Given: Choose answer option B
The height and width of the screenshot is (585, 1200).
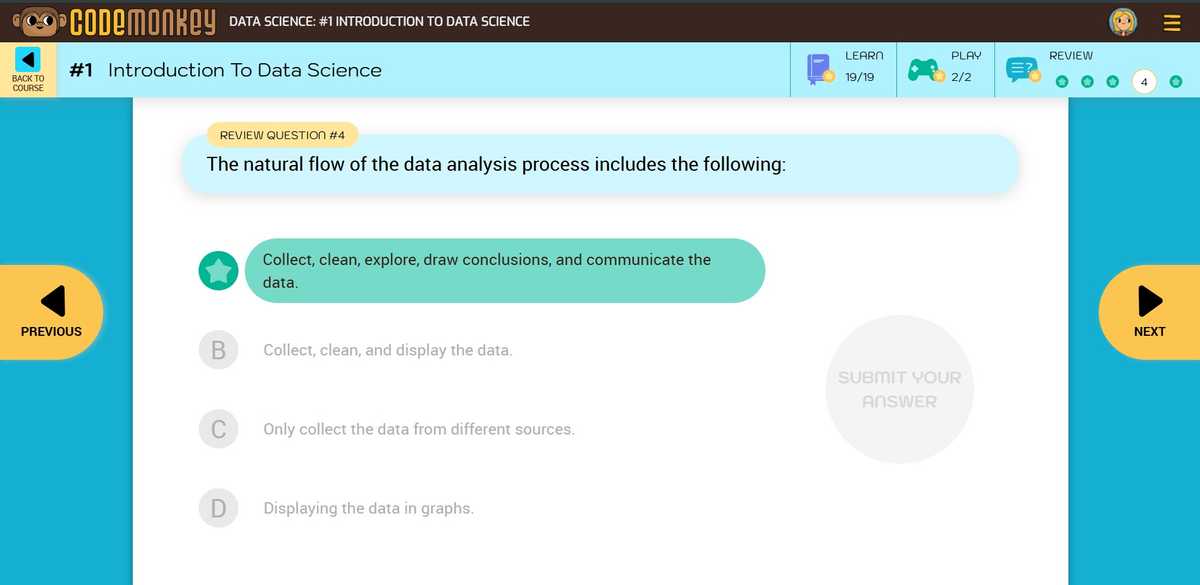Looking at the screenshot, I should (218, 350).
